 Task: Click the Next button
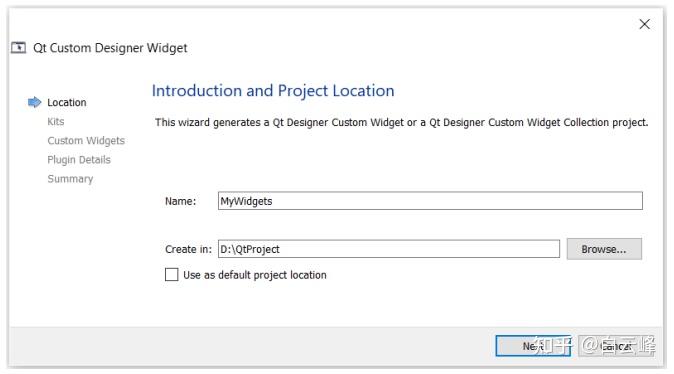pos(533,346)
